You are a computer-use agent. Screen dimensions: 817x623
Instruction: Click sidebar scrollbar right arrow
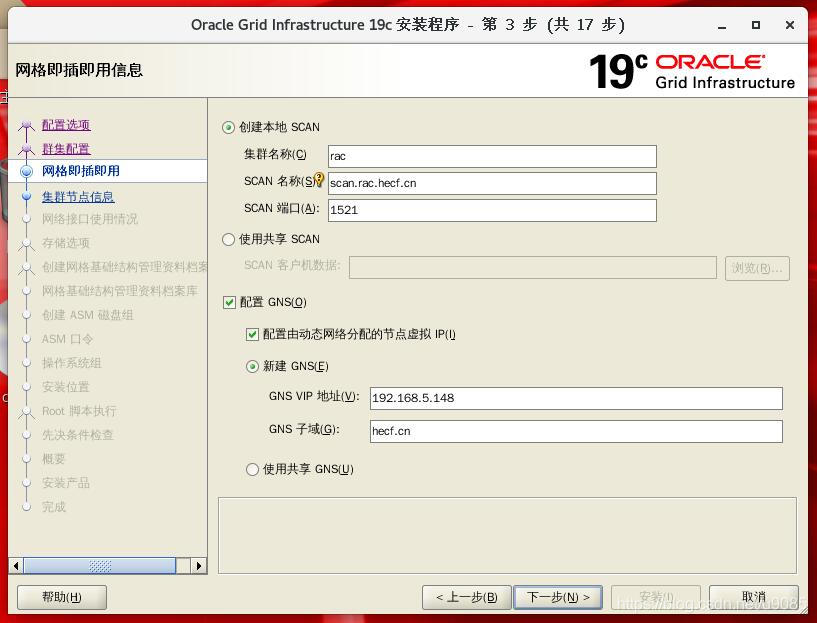[x=199, y=566]
